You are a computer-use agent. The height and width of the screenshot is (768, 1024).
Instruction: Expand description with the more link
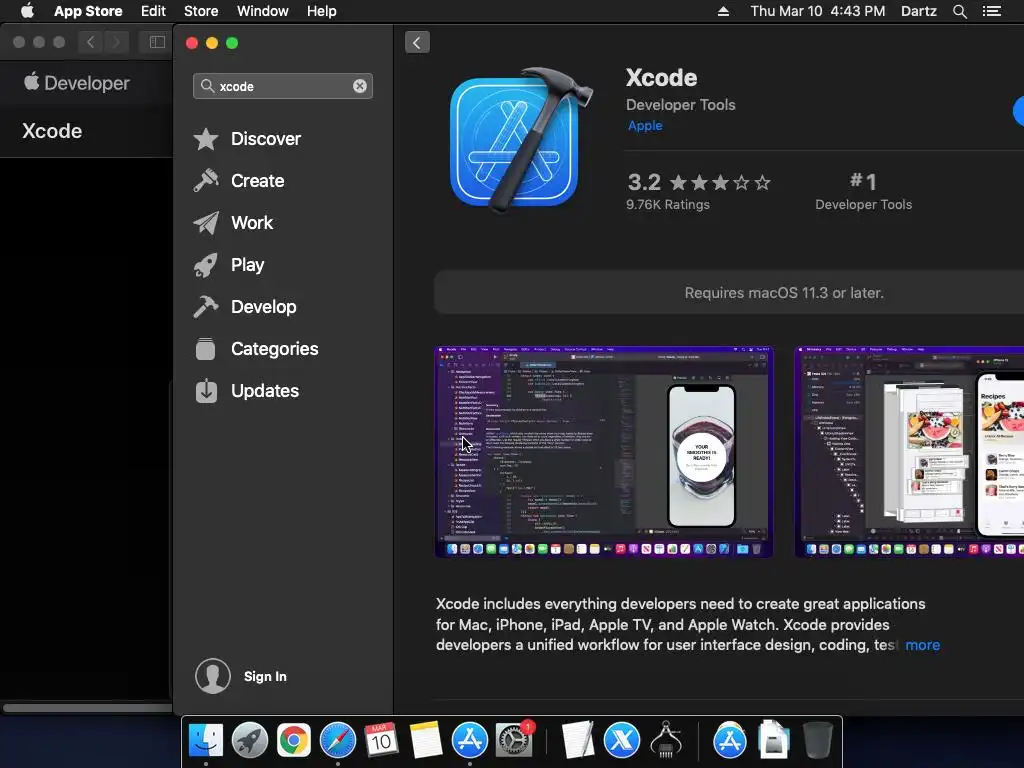[x=923, y=645]
